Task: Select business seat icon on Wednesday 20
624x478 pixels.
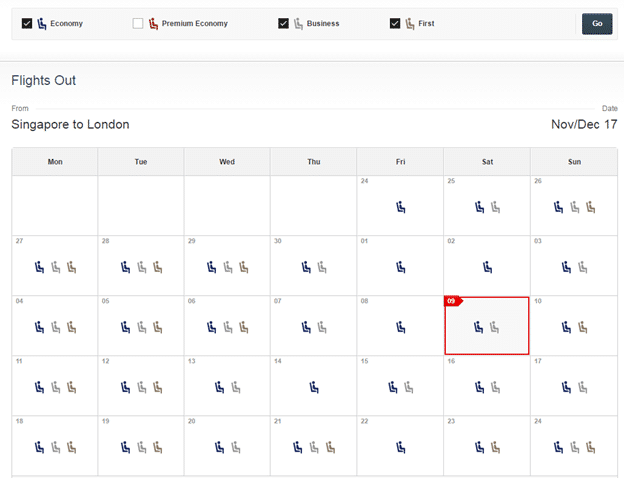Action: click(236, 448)
